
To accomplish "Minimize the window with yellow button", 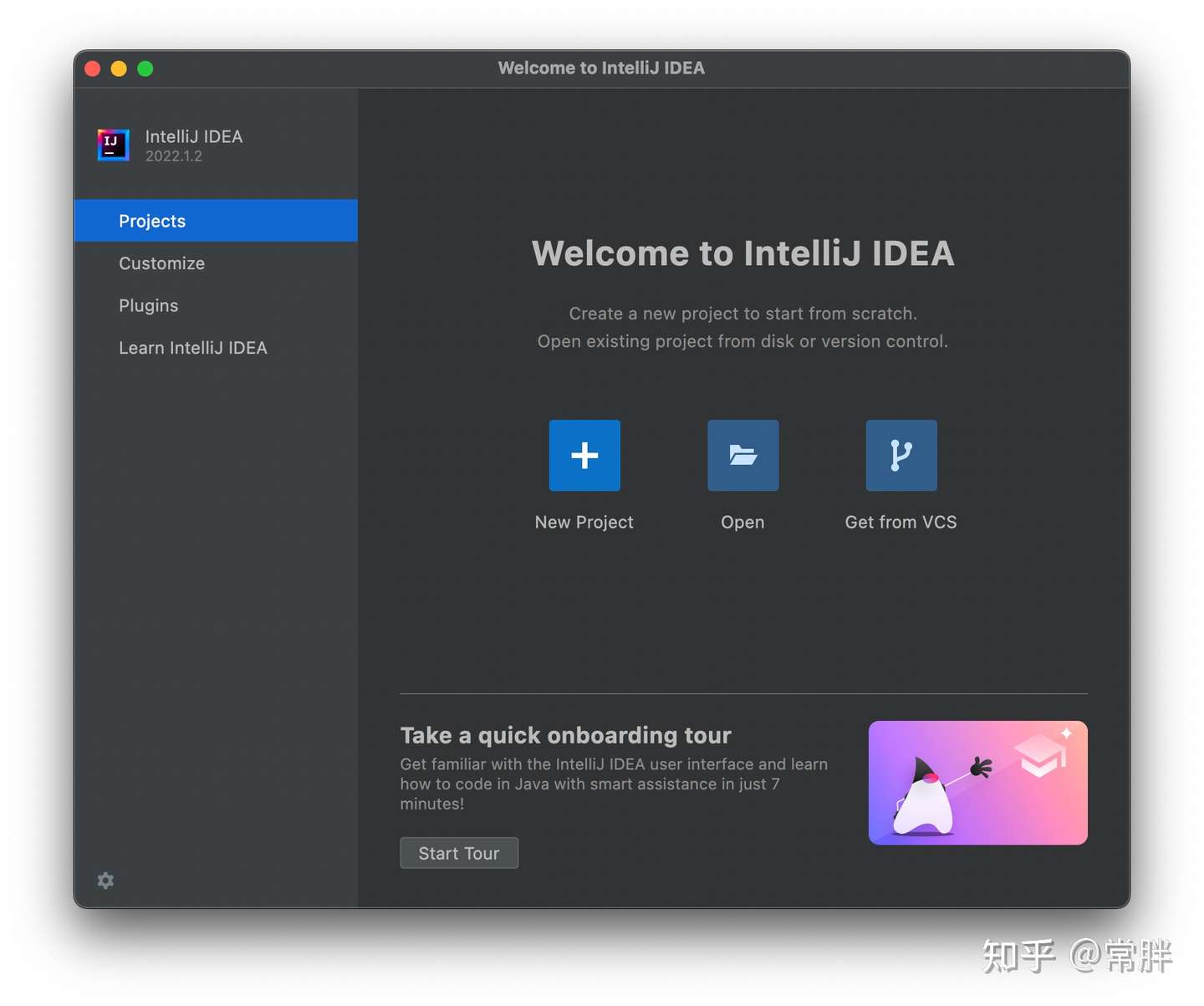I will 119,69.
